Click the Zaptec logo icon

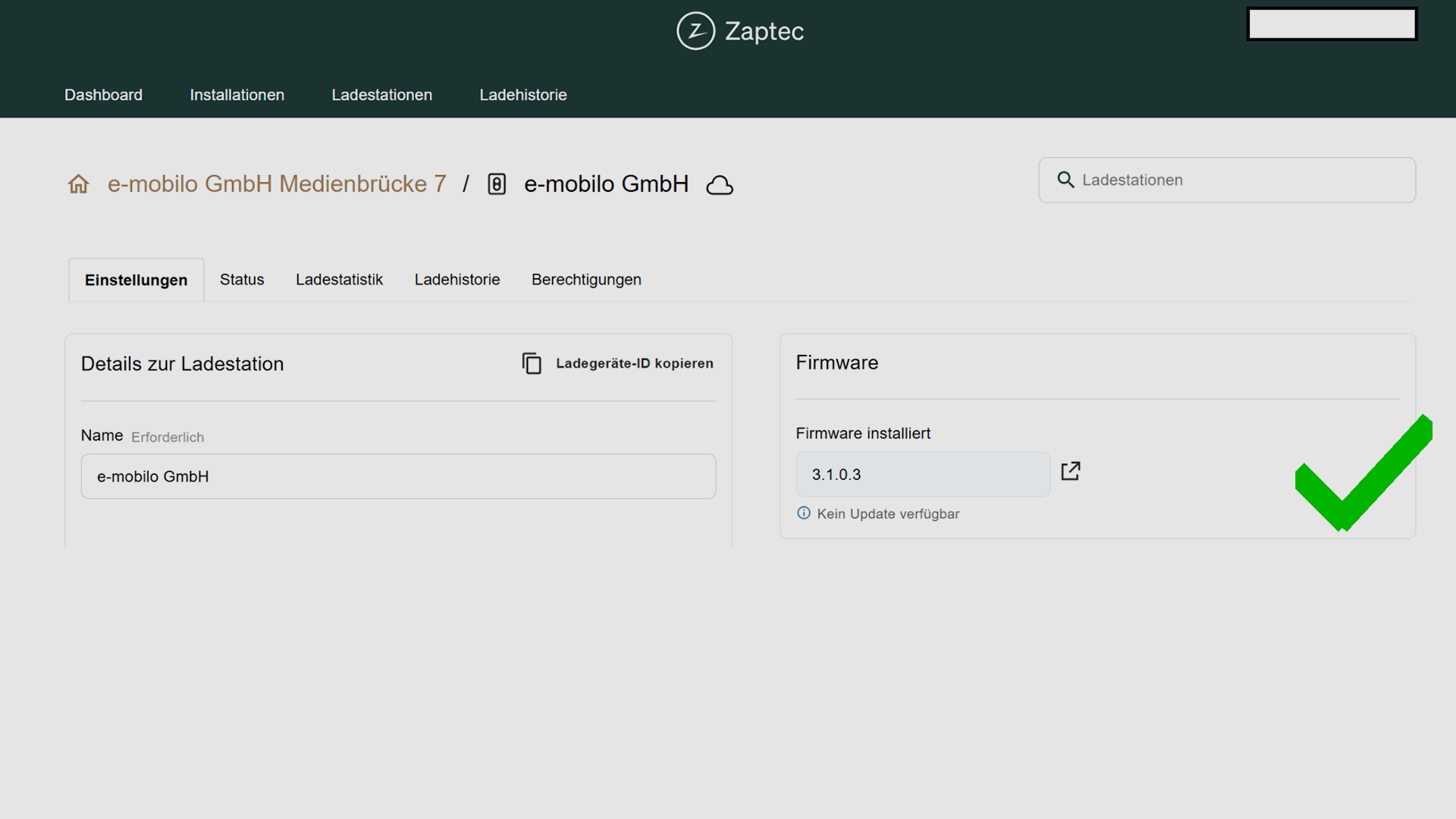[695, 31]
